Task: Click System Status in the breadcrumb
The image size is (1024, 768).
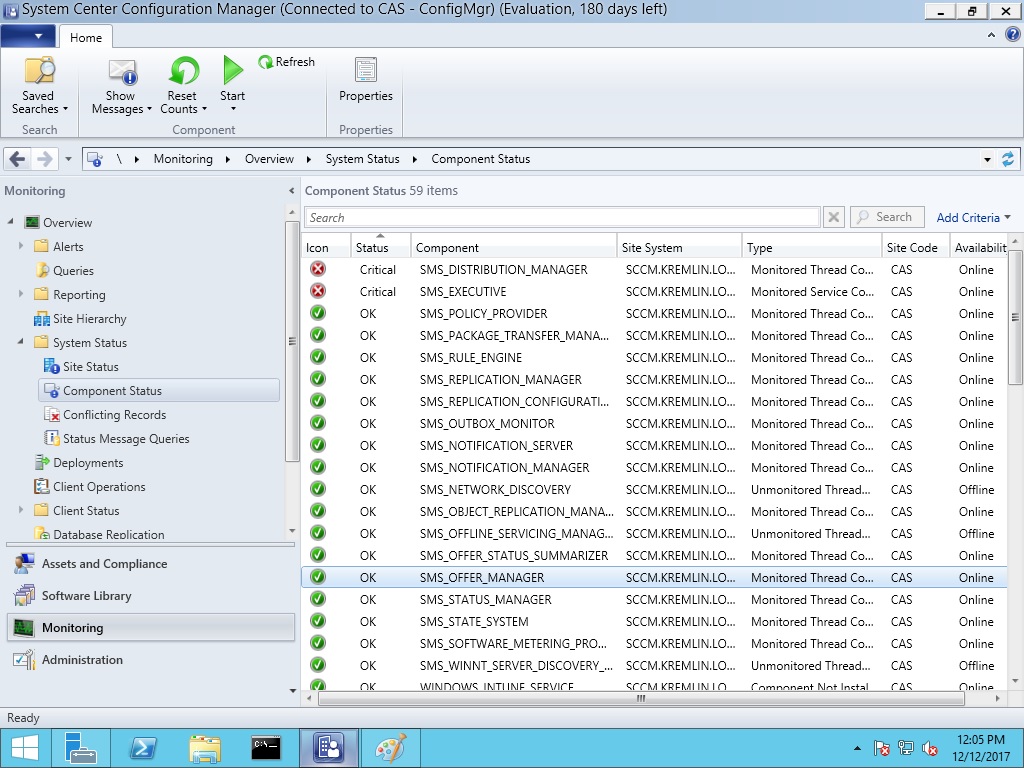Action: pos(362,159)
